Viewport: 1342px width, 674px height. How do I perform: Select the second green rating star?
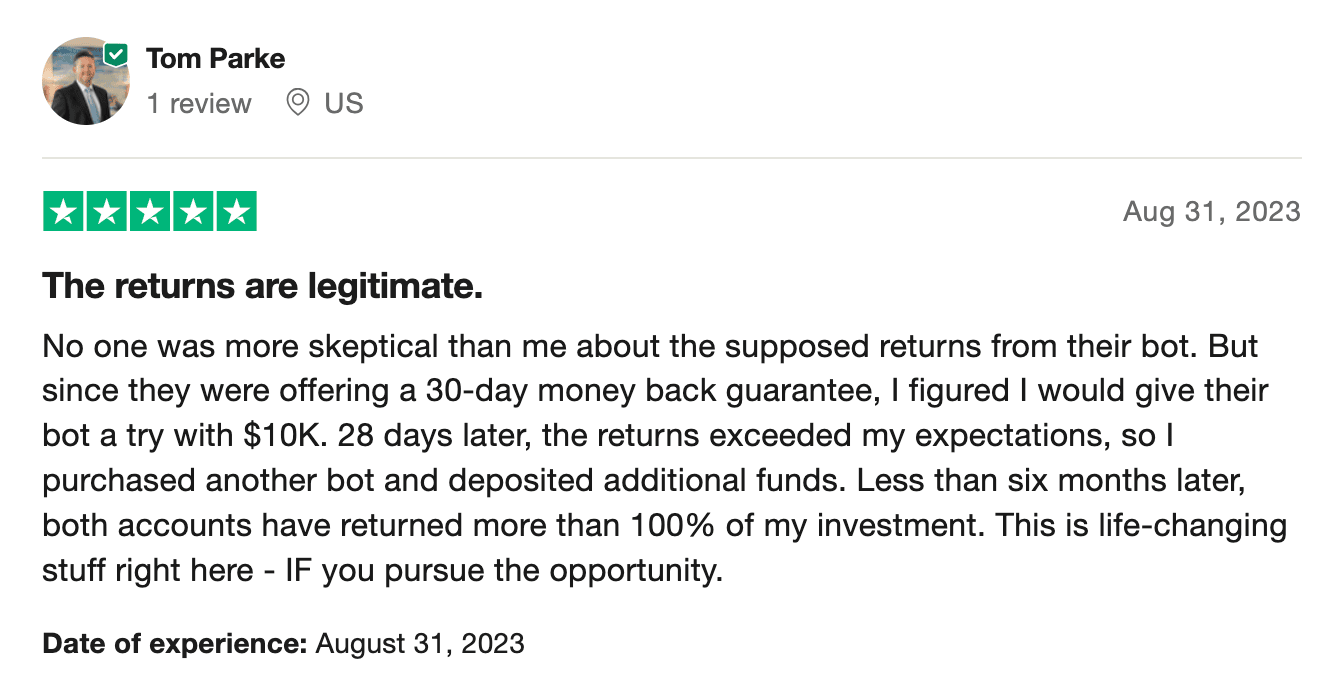tap(107, 211)
